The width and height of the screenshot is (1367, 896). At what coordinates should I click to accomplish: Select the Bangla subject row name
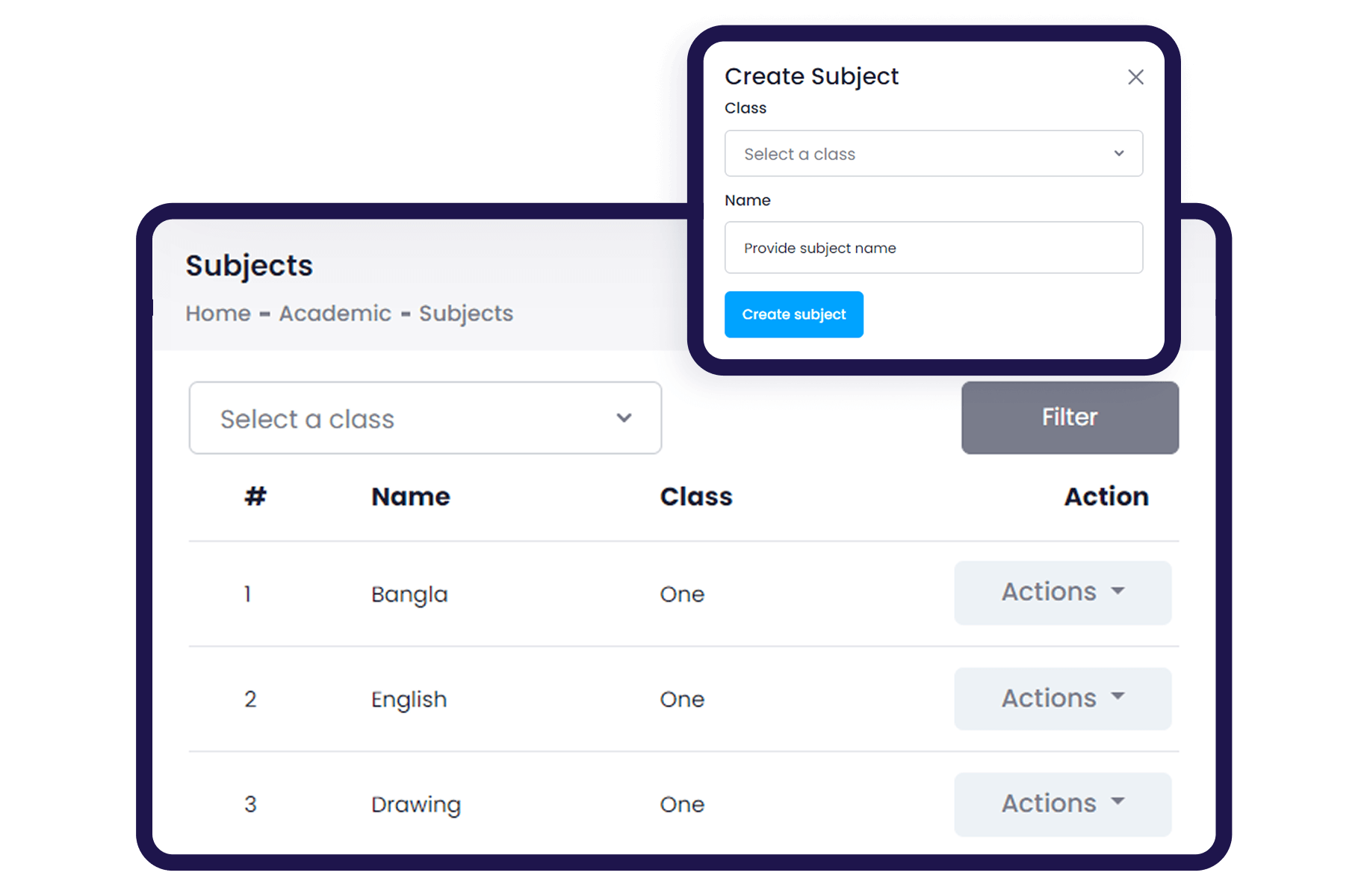click(409, 594)
